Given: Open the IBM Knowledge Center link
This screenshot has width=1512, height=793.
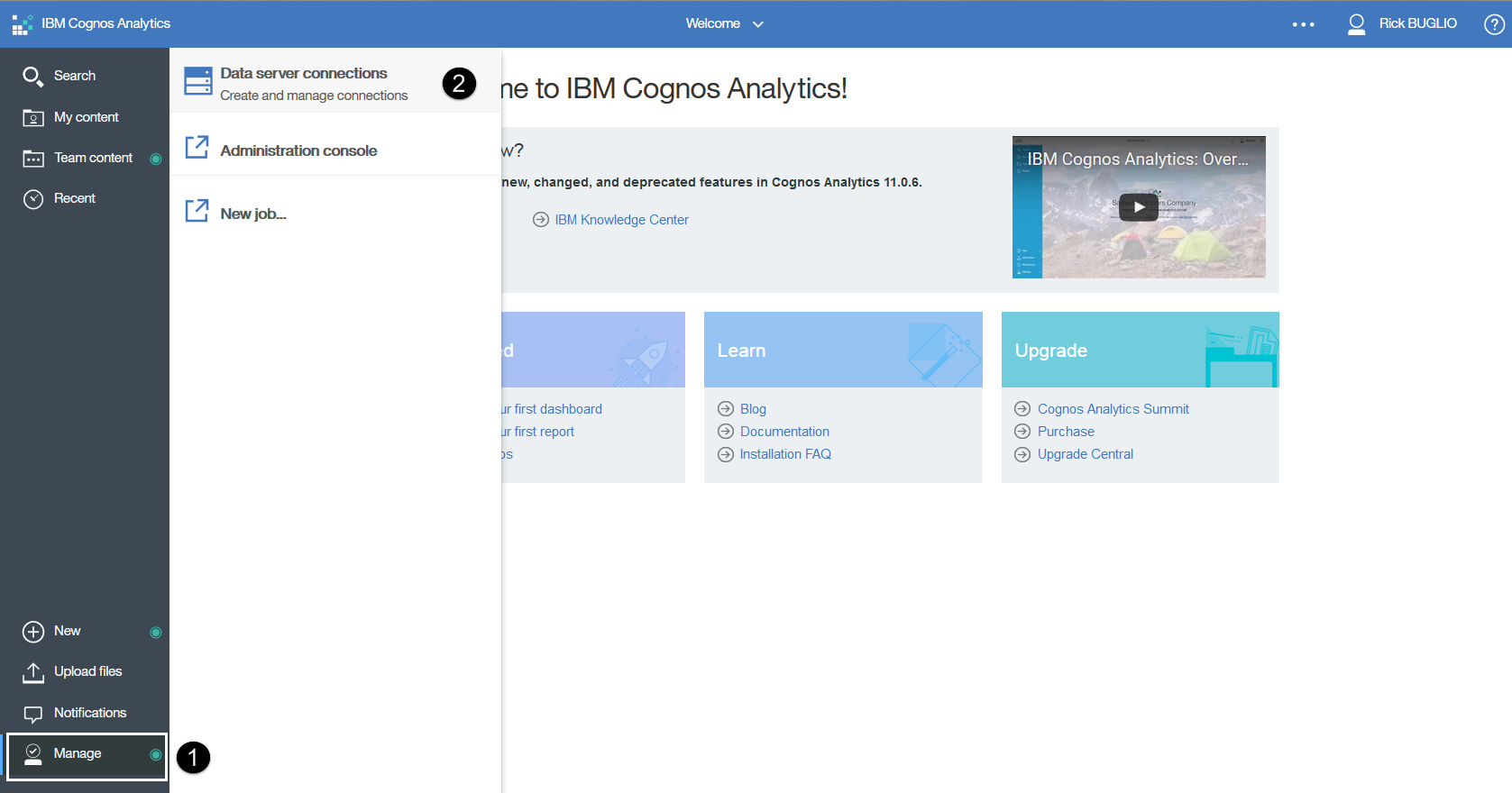Looking at the screenshot, I should (x=621, y=220).
